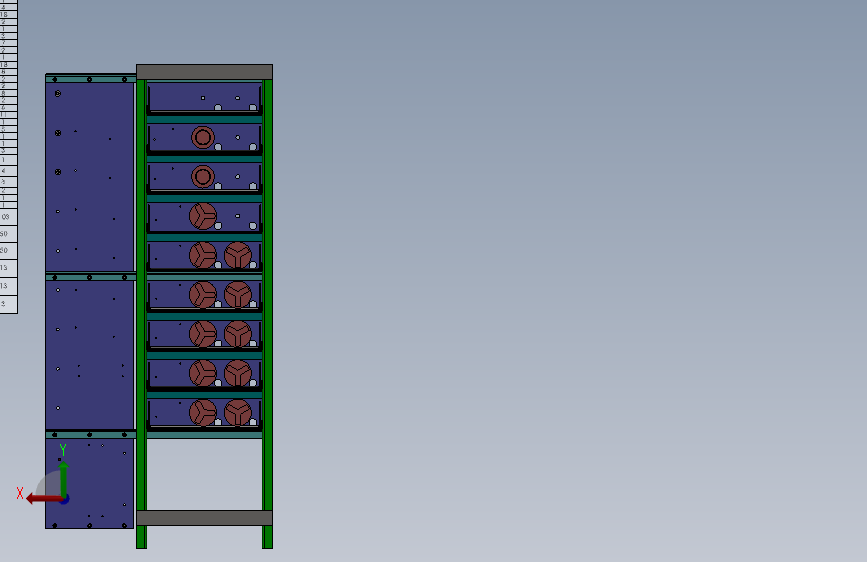
Task: Select the middle blue side panel
Action: (90, 355)
